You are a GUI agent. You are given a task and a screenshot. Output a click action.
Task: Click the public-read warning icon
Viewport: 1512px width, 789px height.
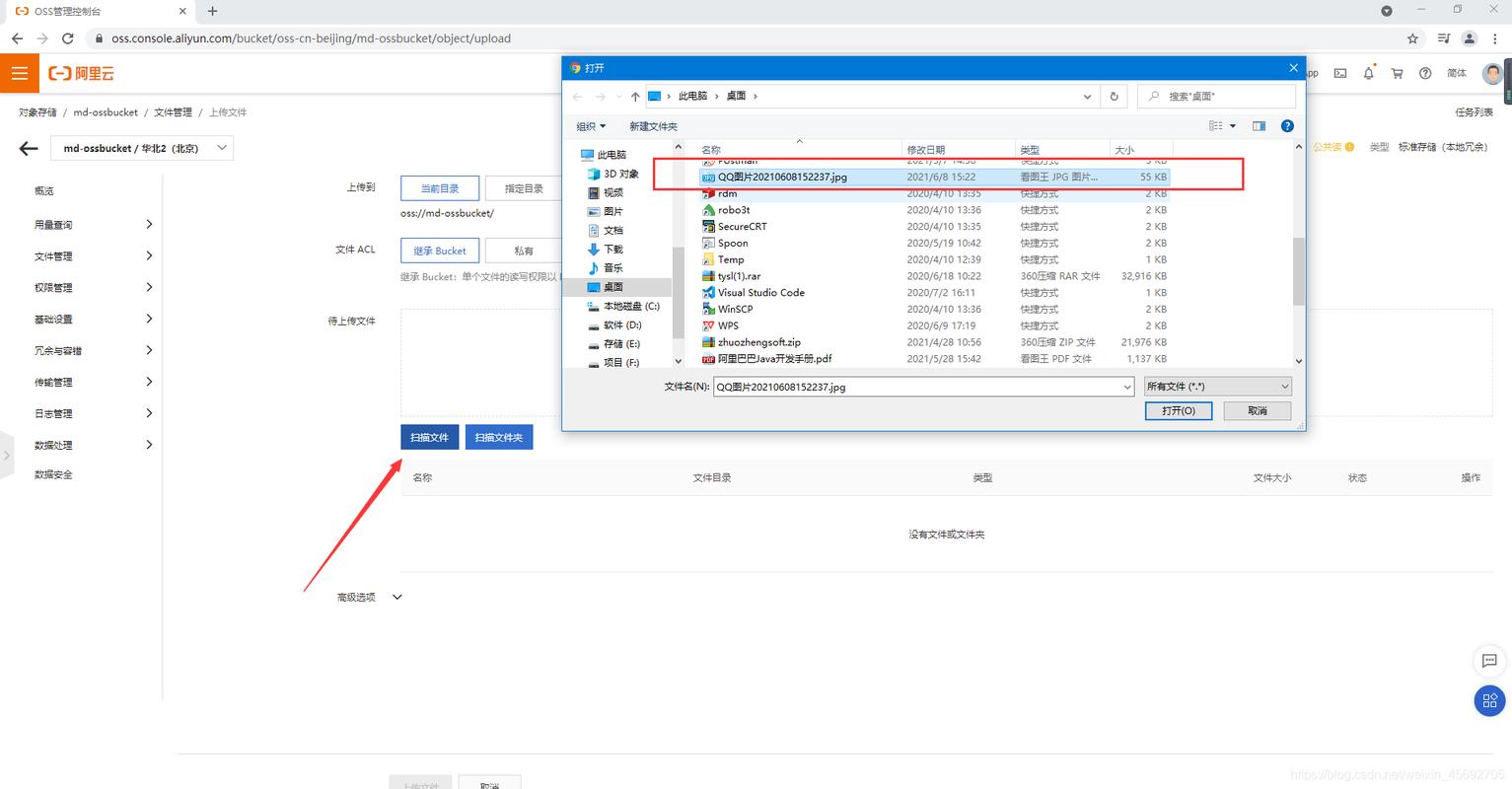(1349, 147)
